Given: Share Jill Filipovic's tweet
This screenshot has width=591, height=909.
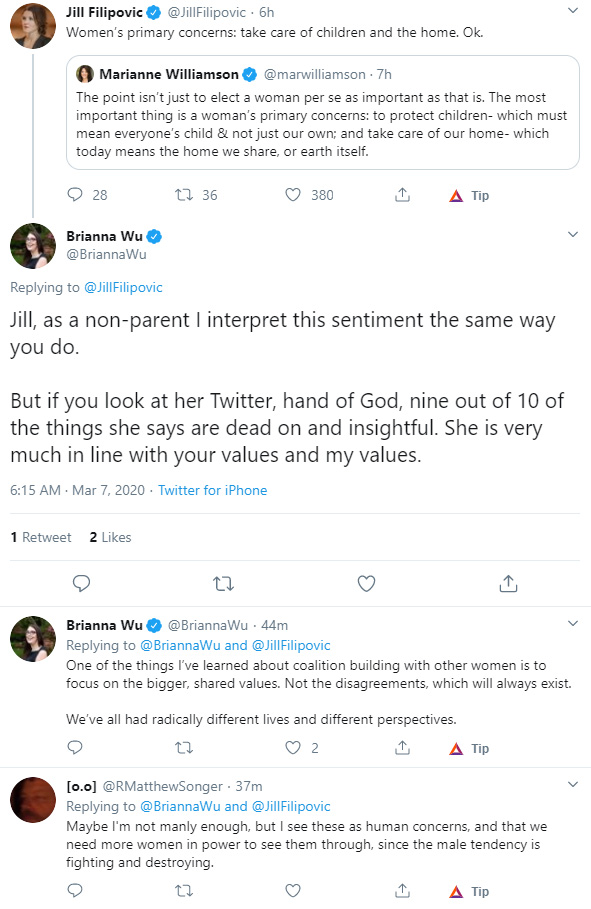Looking at the screenshot, I should coord(403,195).
